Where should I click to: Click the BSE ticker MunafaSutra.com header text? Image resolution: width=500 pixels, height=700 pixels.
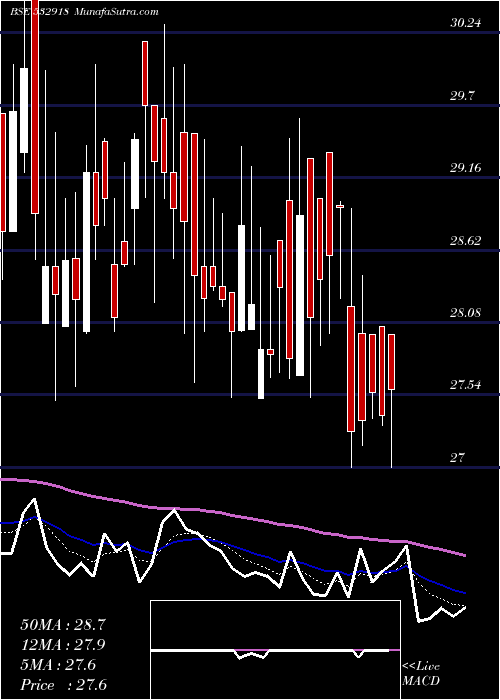coord(84,12)
